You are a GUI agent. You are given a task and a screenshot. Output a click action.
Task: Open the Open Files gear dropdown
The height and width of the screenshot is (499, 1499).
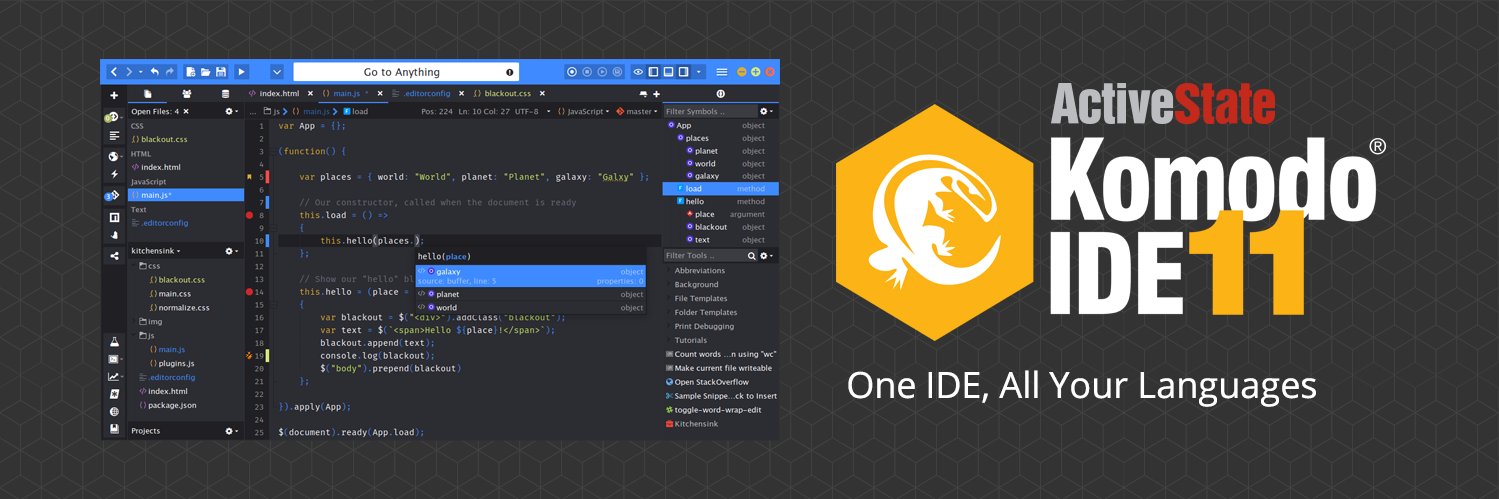[231, 111]
